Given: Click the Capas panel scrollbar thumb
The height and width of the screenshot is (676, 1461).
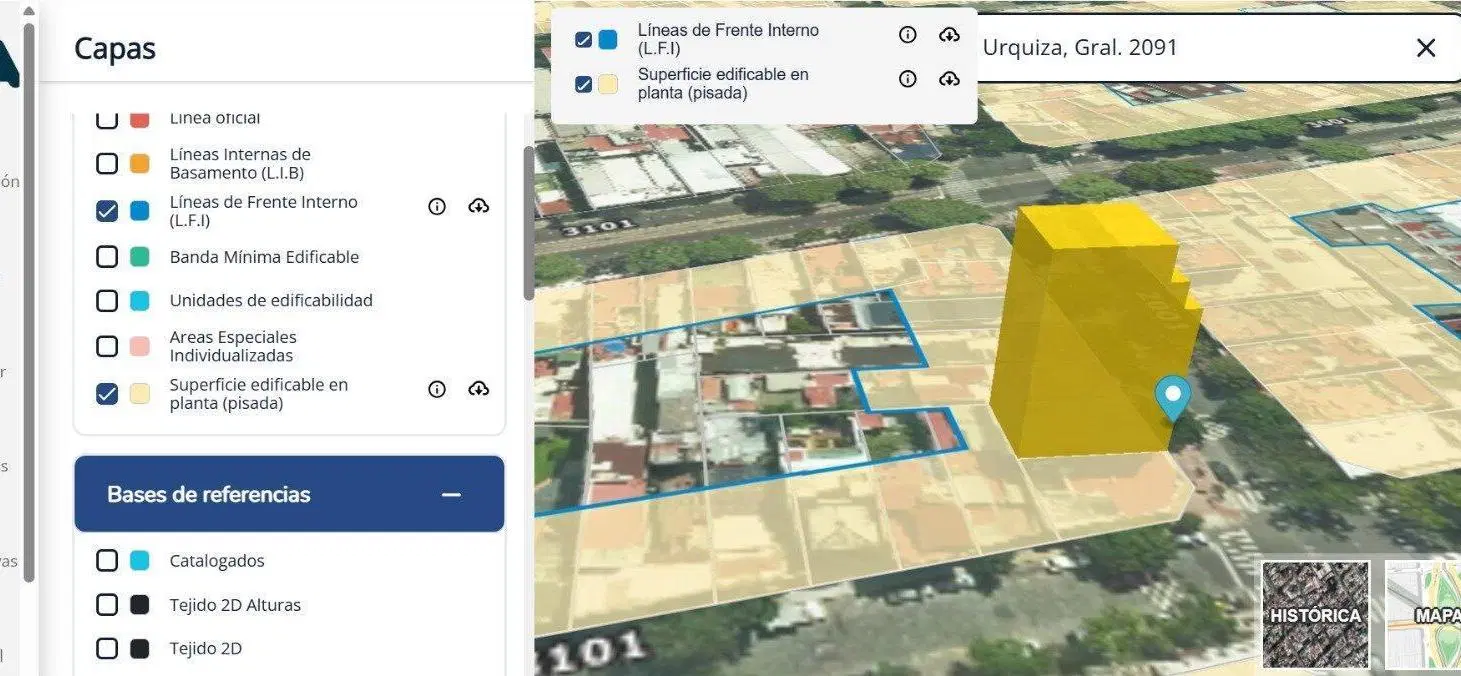Looking at the screenshot, I should [x=529, y=223].
